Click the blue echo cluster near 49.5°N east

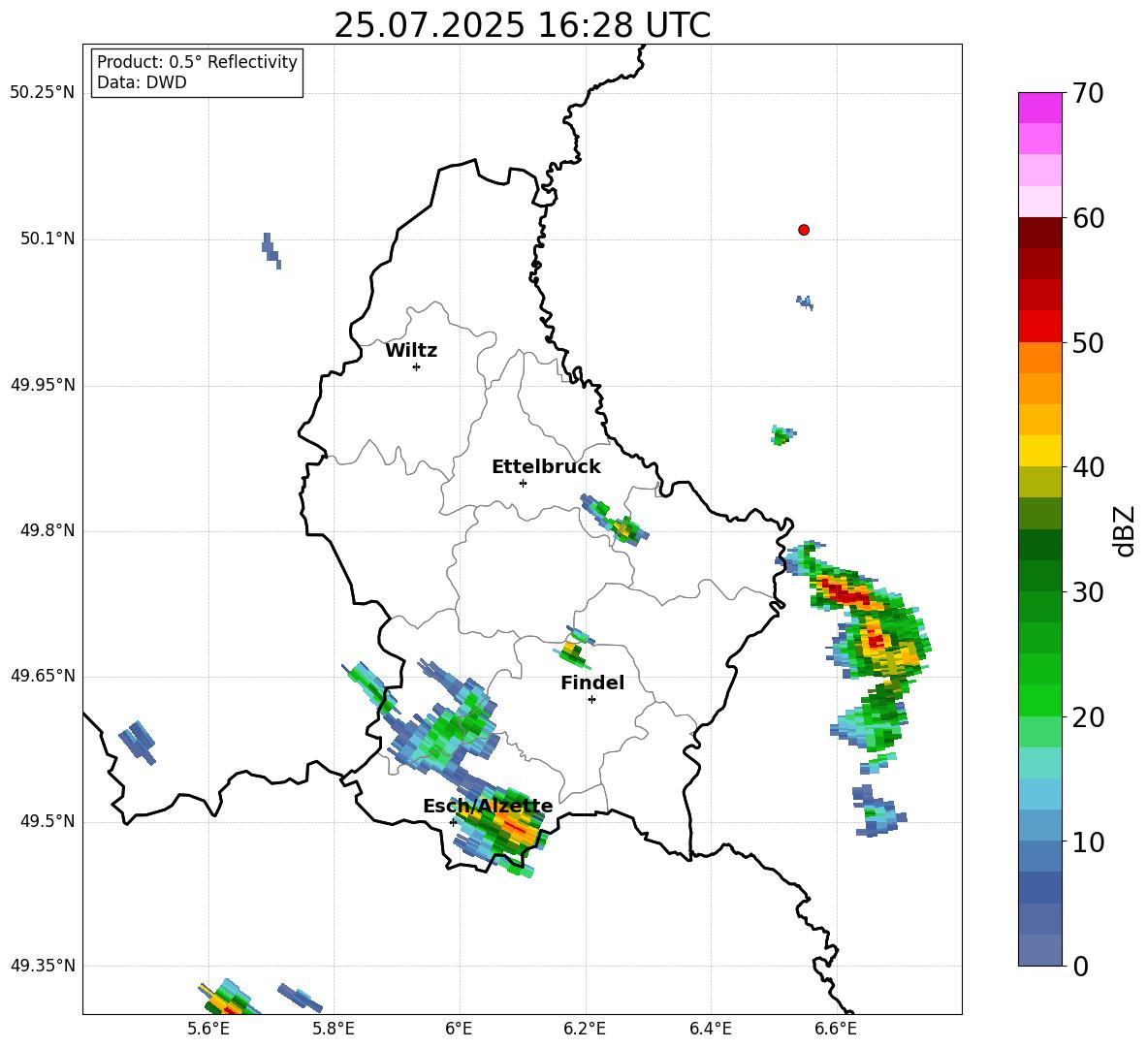(878, 812)
